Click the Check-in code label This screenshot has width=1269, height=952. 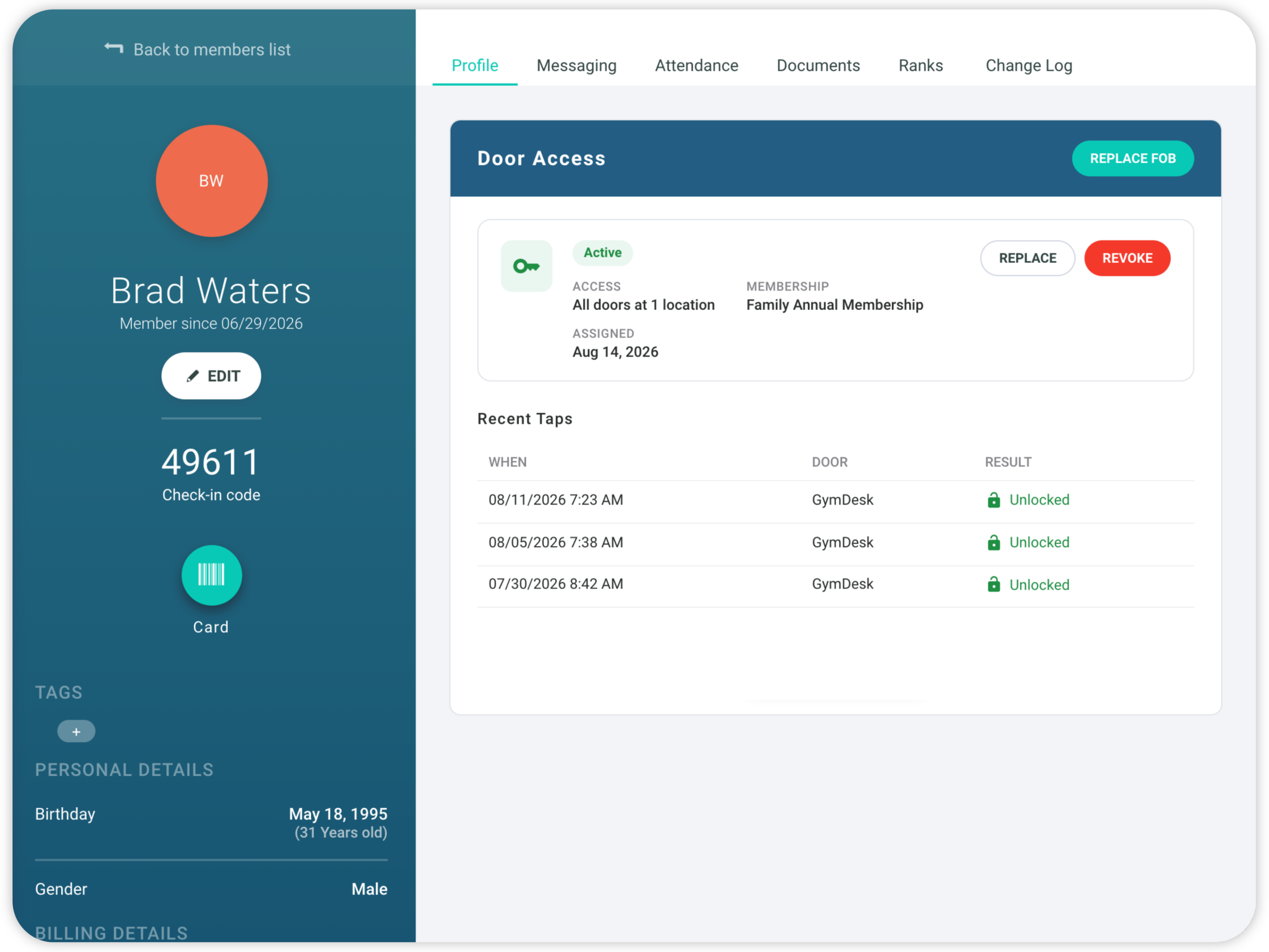pos(211,495)
